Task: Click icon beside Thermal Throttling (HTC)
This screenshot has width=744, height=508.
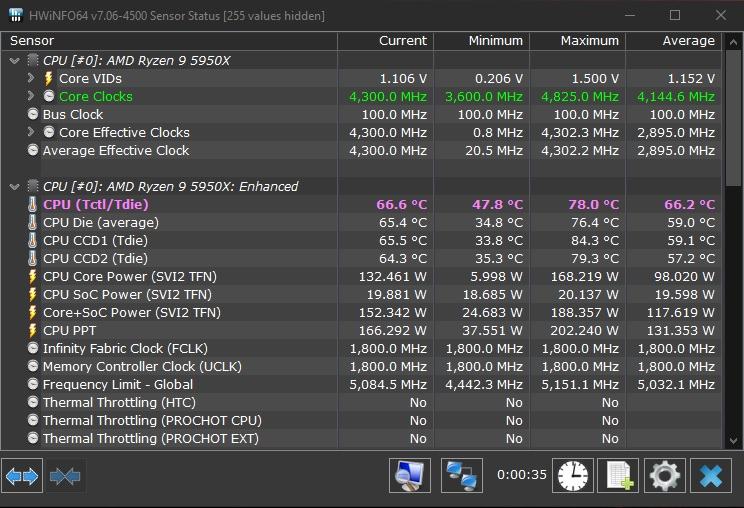Action: pyautogui.click(x=32, y=403)
